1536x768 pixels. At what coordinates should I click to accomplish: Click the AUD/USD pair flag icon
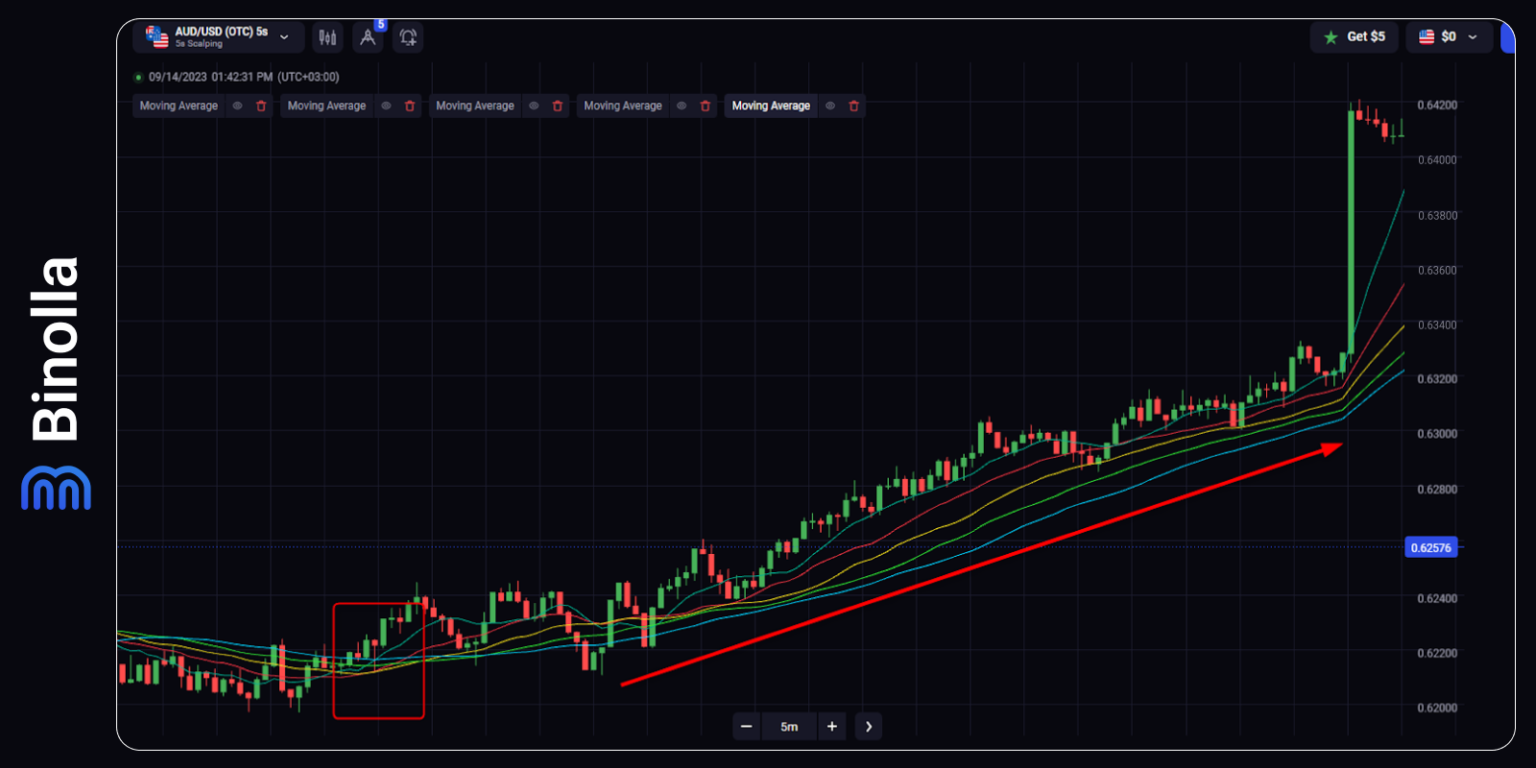pos(156,36)
